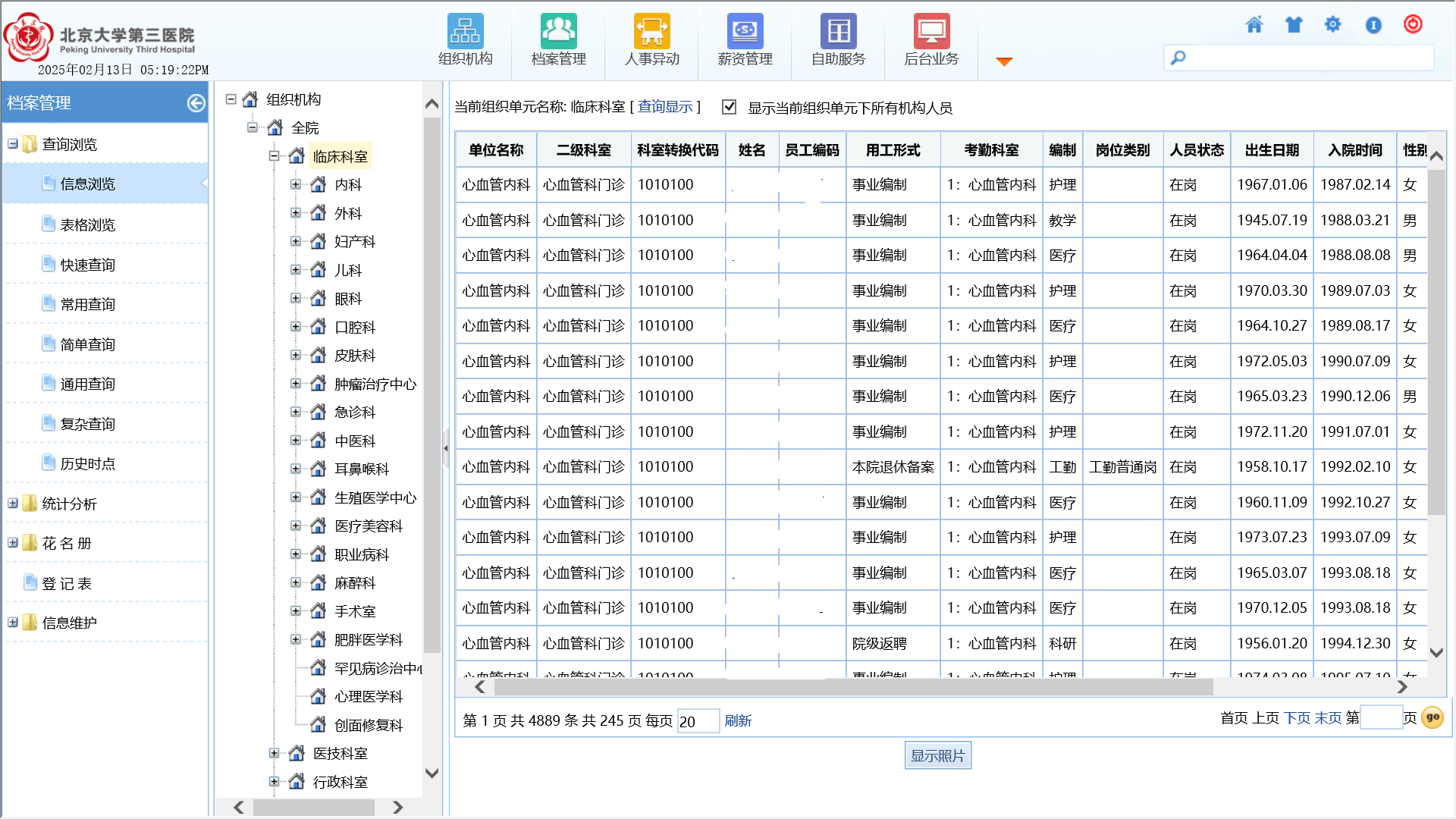Uncheck 显示当前组织单元下所有机构人员 checkbox

point(729,107)
